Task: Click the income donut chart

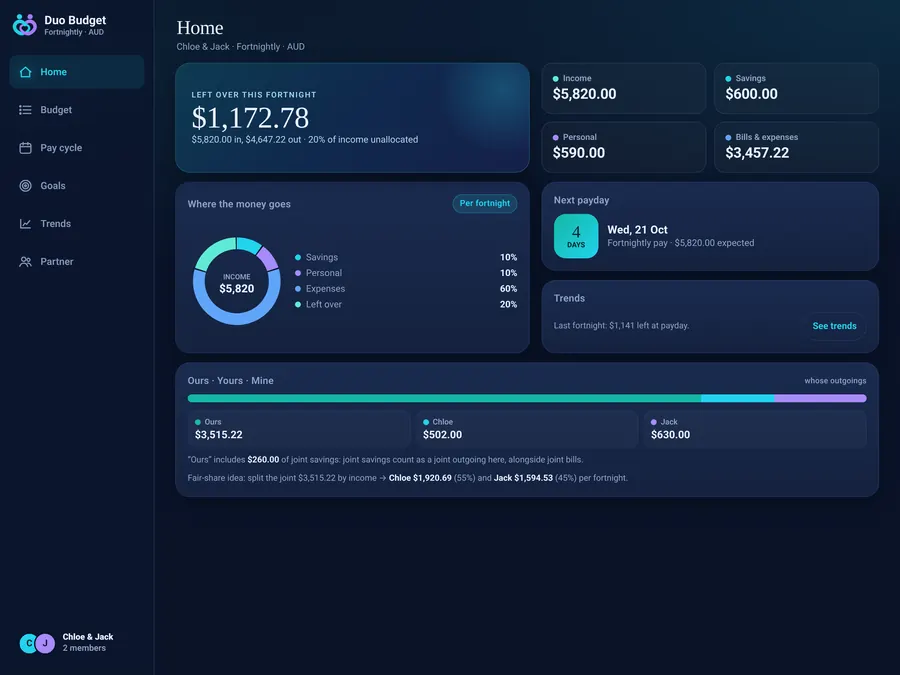Action: [236, 281]
